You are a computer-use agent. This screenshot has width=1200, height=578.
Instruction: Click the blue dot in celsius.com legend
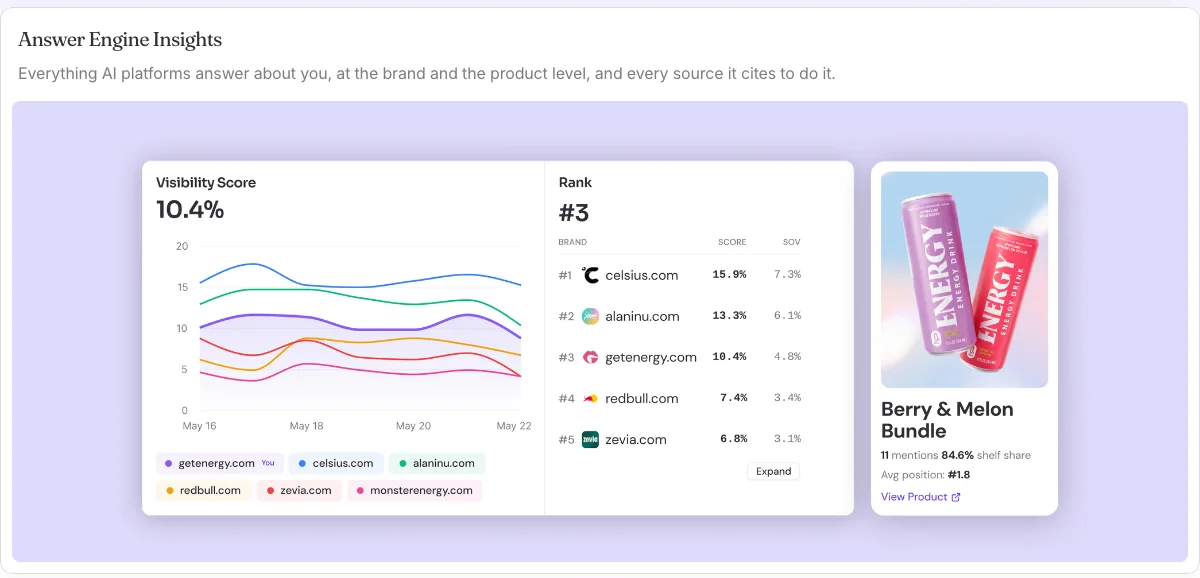[x=304, y=463]
